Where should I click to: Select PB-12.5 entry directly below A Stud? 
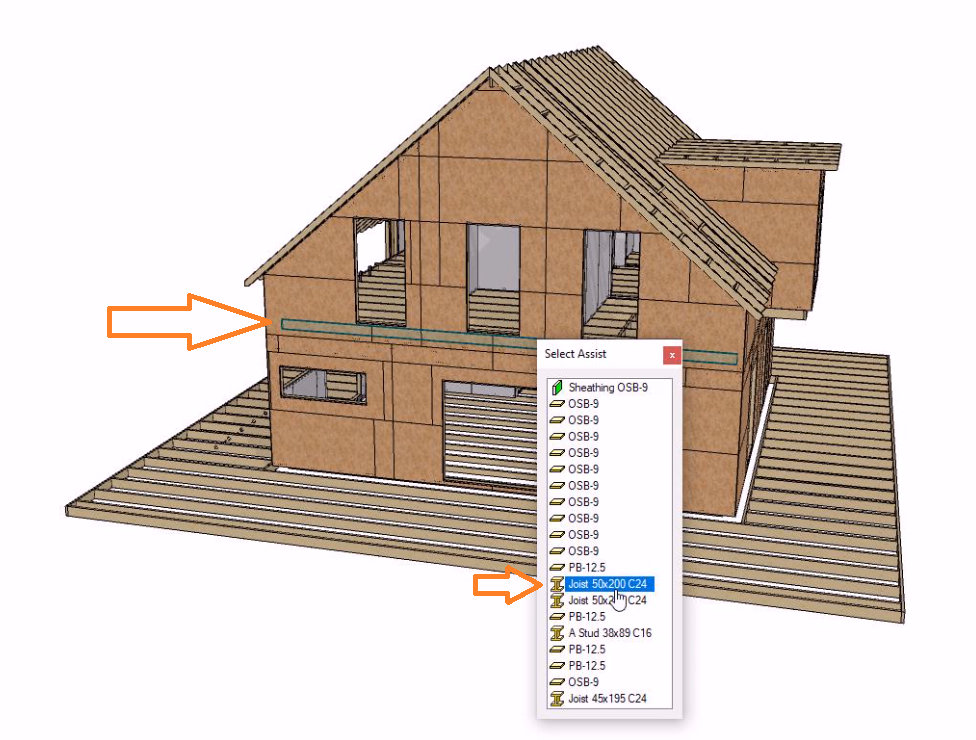pos(588,649)
